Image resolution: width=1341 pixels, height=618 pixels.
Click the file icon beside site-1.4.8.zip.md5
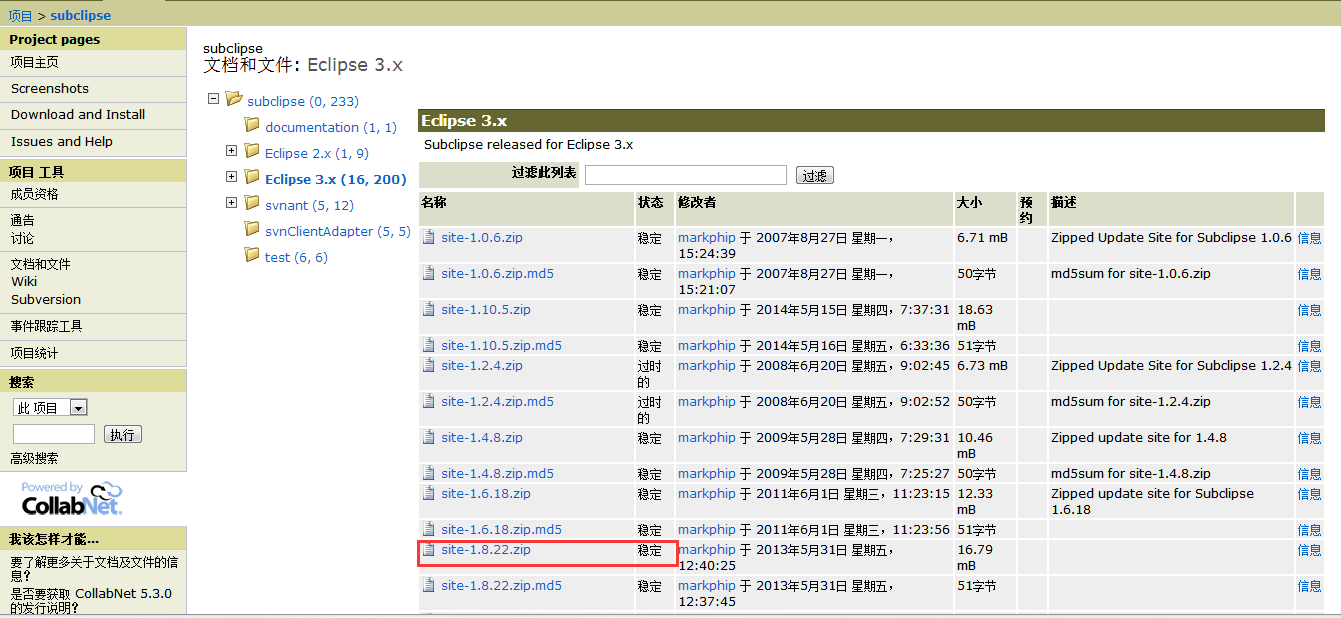(x=429, y=474)
